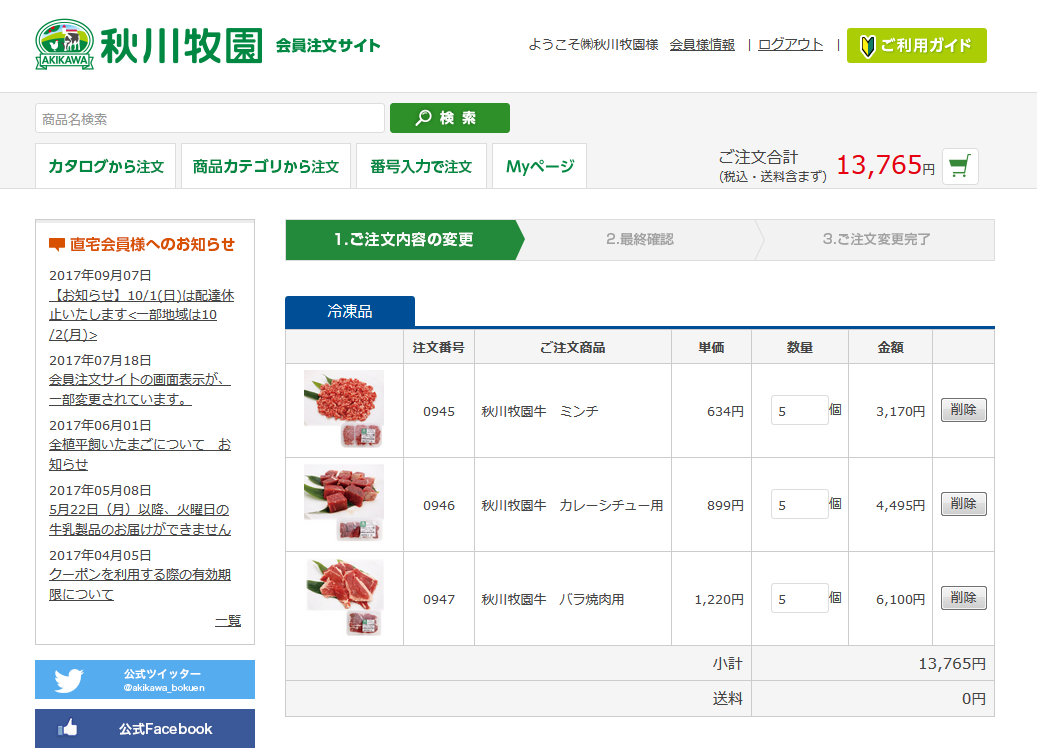
Task: Select the 冷凍品 tab
Action: [350, 312]
